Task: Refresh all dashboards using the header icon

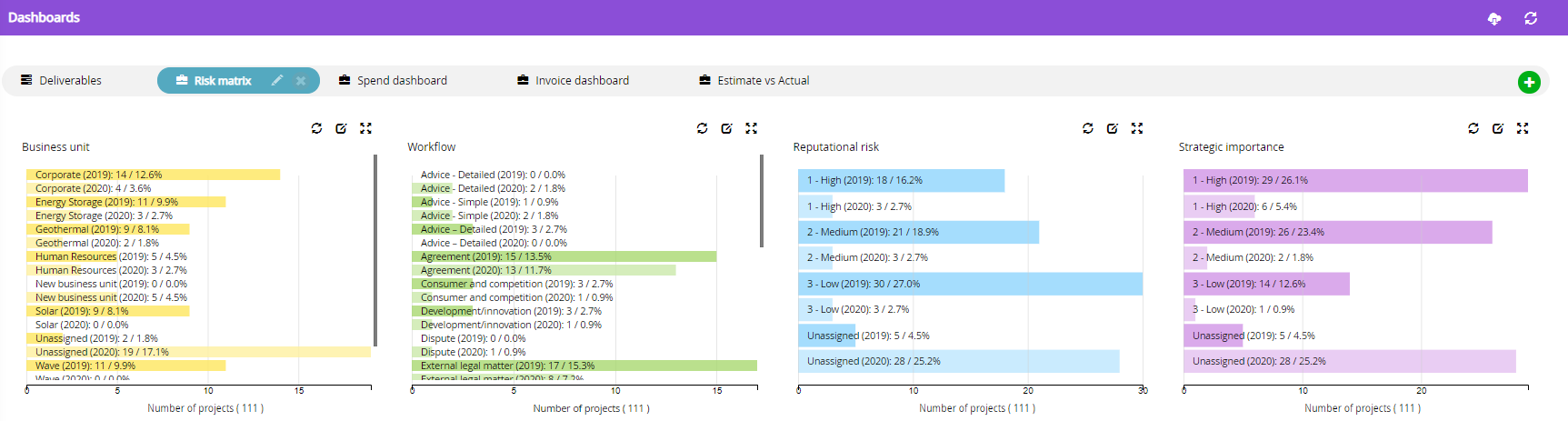Action: coord(1531,18)
